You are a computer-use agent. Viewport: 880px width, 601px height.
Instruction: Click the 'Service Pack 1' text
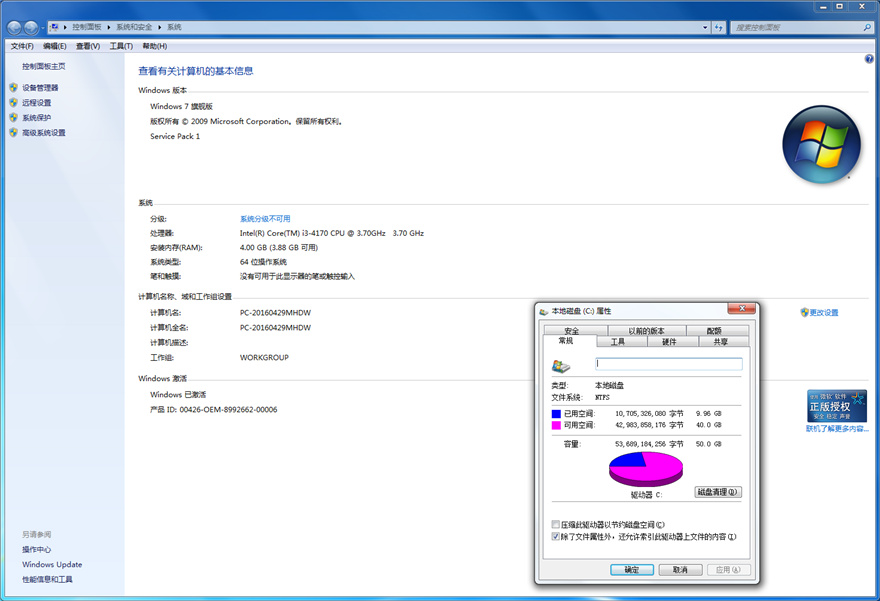click(175, 136)
